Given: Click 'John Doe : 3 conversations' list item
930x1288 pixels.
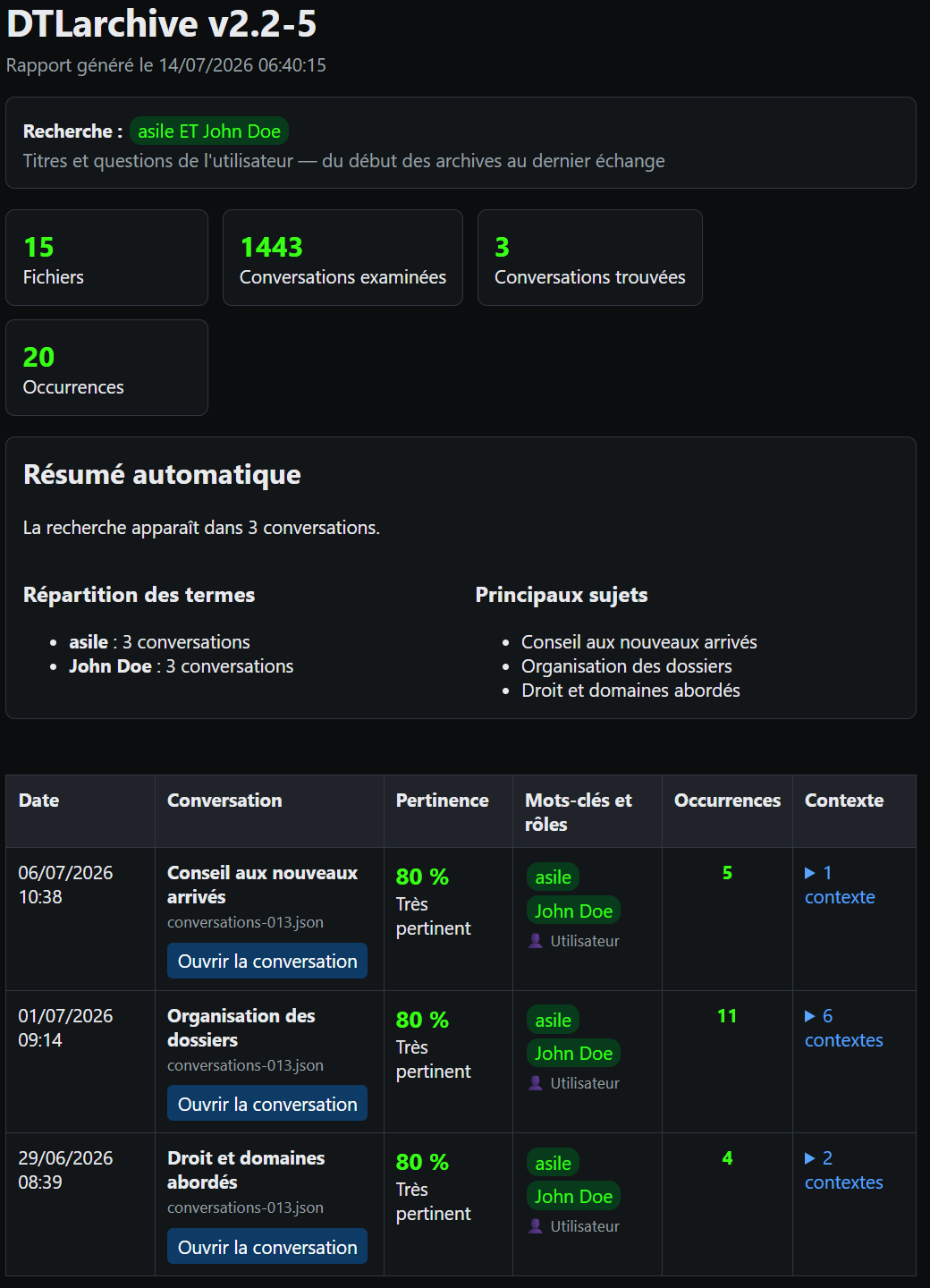Looking at the screenshot, I should [x=182, y=666].
